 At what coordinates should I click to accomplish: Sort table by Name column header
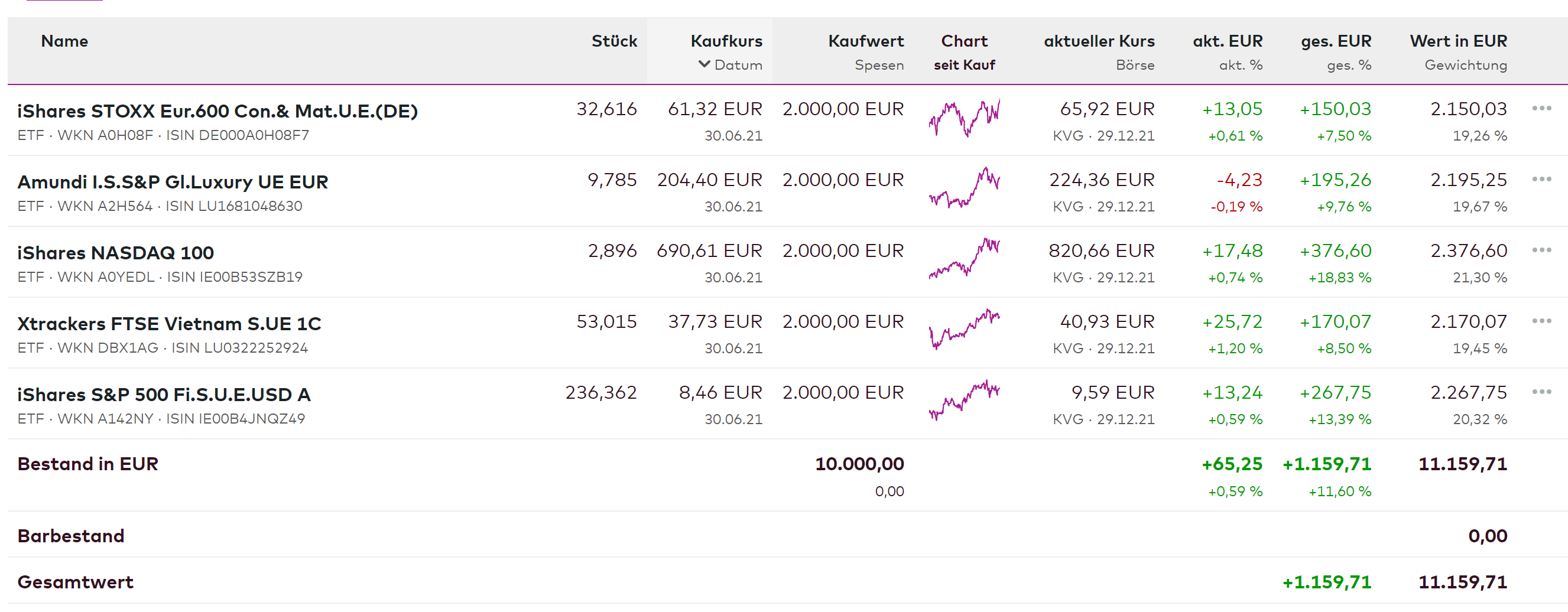pyautogui.click(x=64, y=41)
